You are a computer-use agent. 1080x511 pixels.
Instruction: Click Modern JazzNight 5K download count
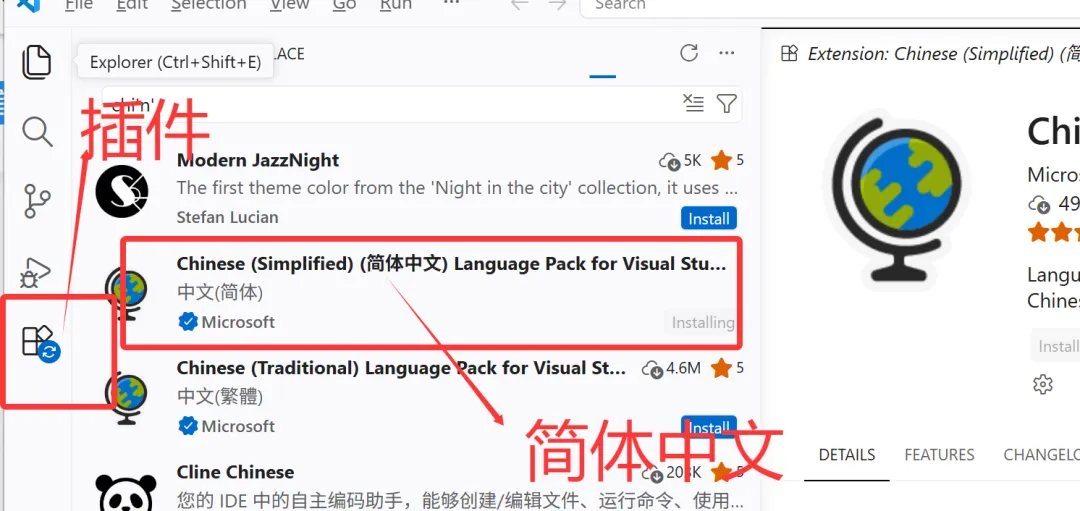pyautogui.click(x=681, y=160)
